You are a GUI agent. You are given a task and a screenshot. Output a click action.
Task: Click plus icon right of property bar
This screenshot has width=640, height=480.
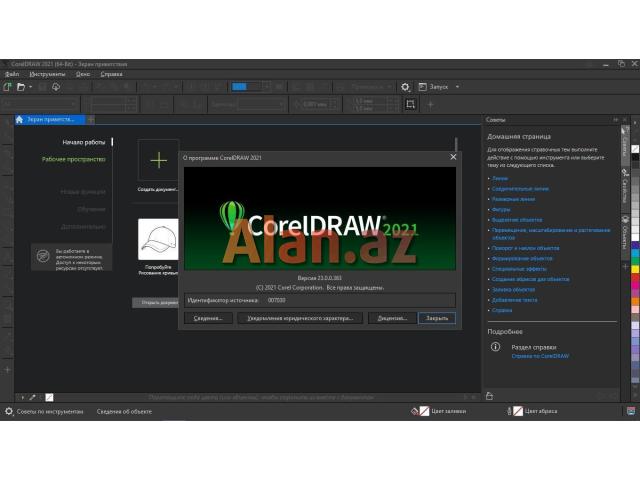point(430,104)
